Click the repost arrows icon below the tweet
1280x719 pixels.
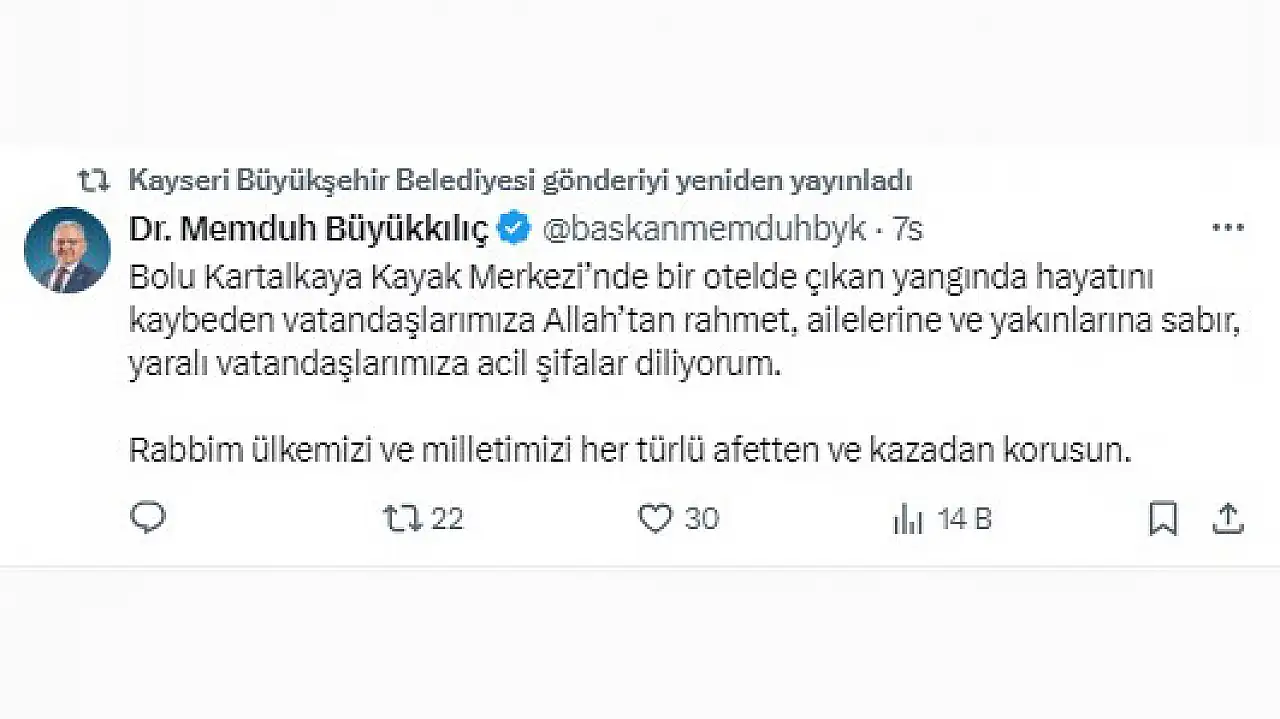(402, 518)
